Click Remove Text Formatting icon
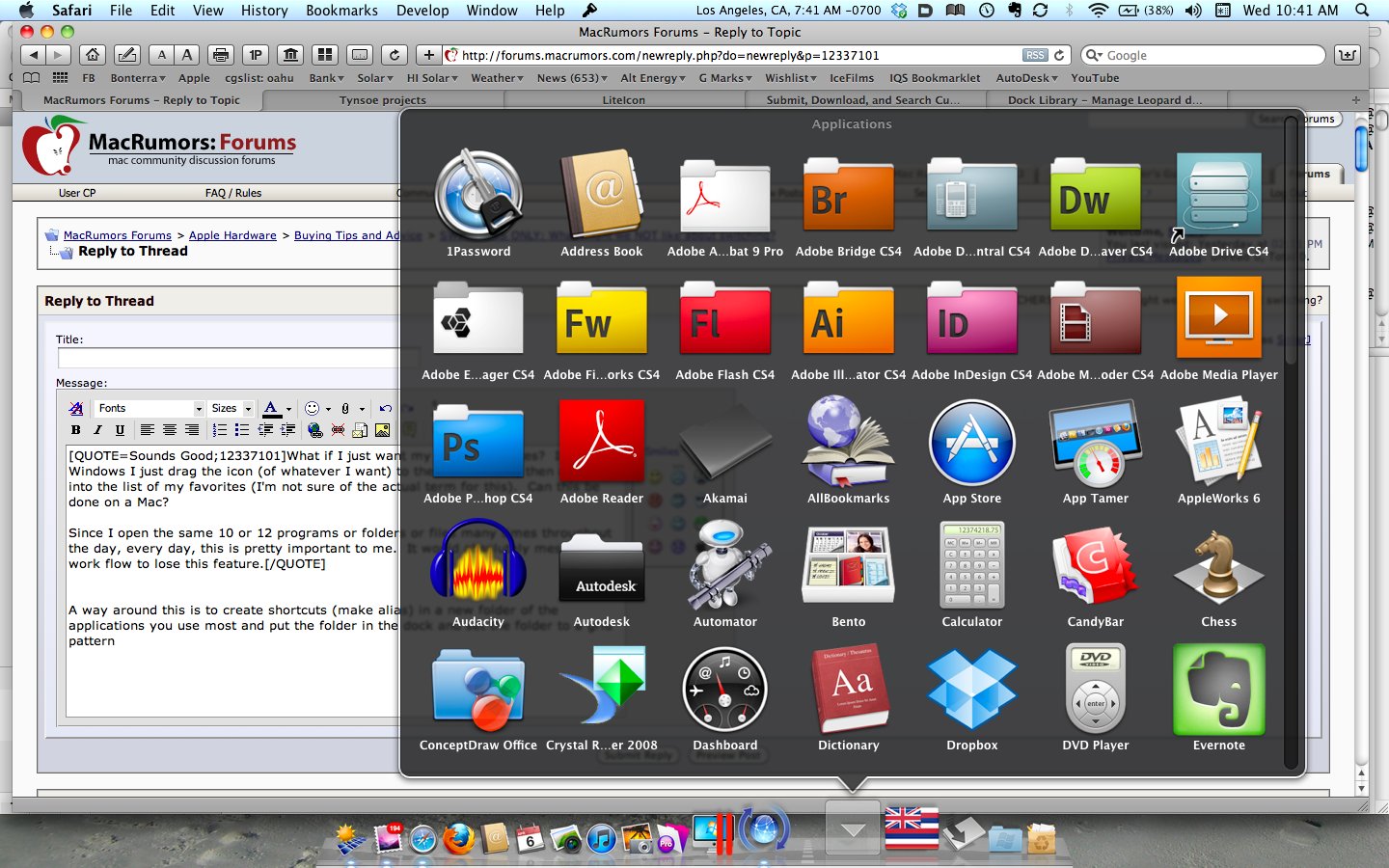 tap(76, 408)
